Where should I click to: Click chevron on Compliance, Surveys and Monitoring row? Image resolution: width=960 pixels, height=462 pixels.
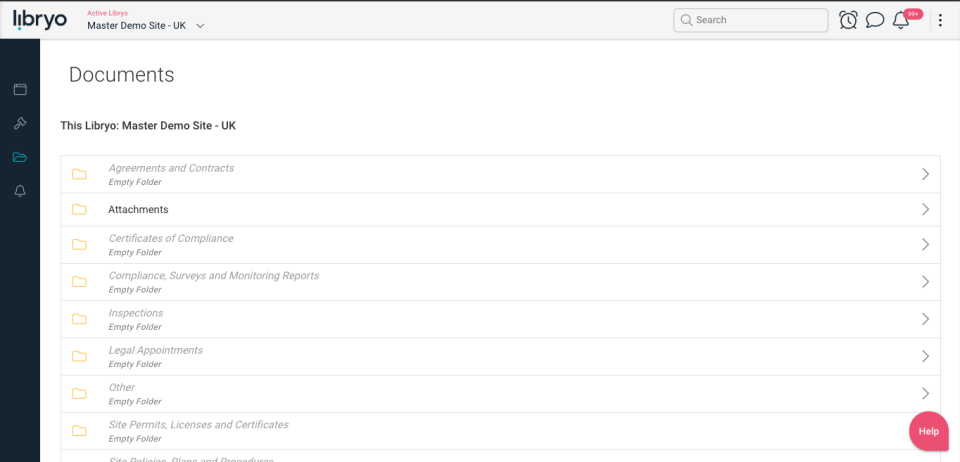click(925, 282)
